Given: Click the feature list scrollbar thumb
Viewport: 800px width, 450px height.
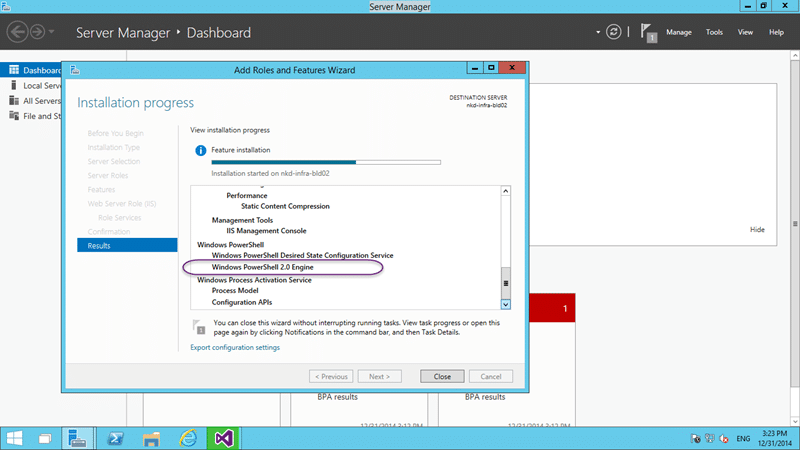Looking at the screenshot, I should [506, 283].
